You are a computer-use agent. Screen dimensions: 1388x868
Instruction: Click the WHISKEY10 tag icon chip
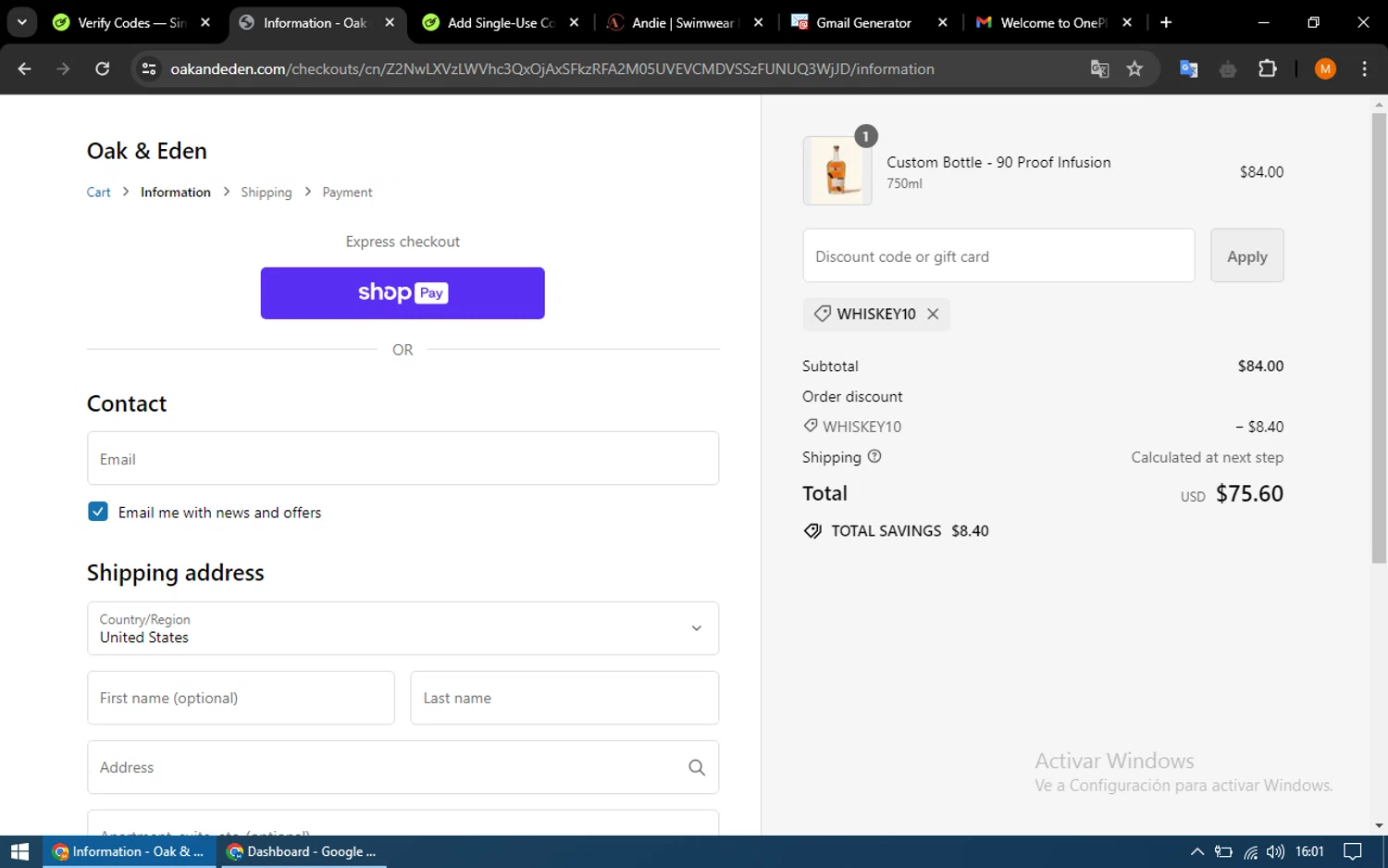pos(822,314)
